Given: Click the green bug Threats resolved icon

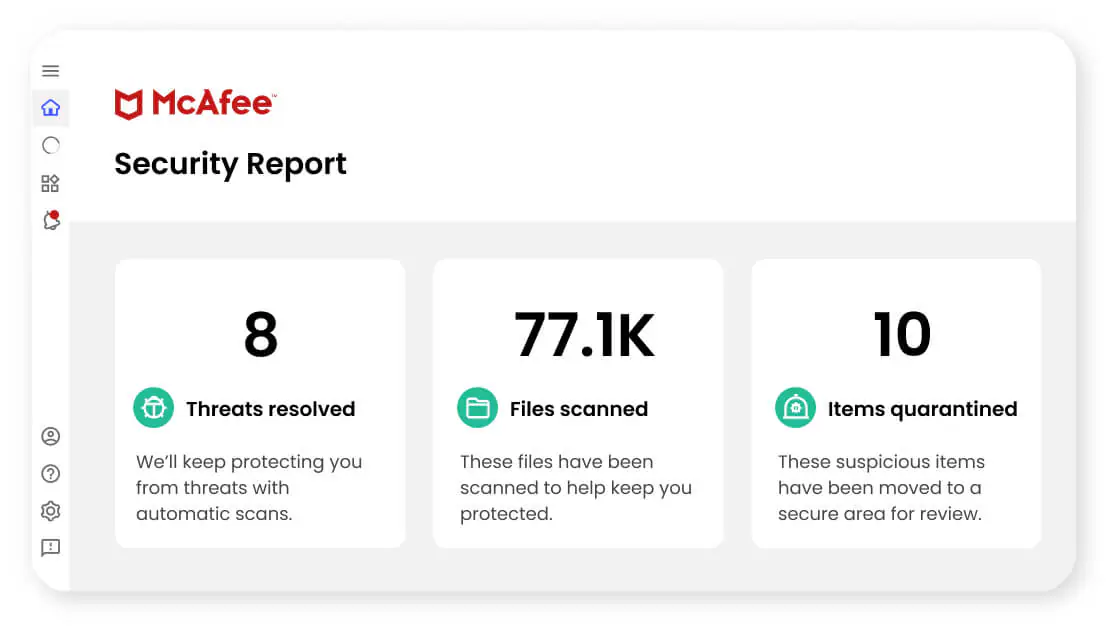Looking at the screenshot, I should click(154, 408).
